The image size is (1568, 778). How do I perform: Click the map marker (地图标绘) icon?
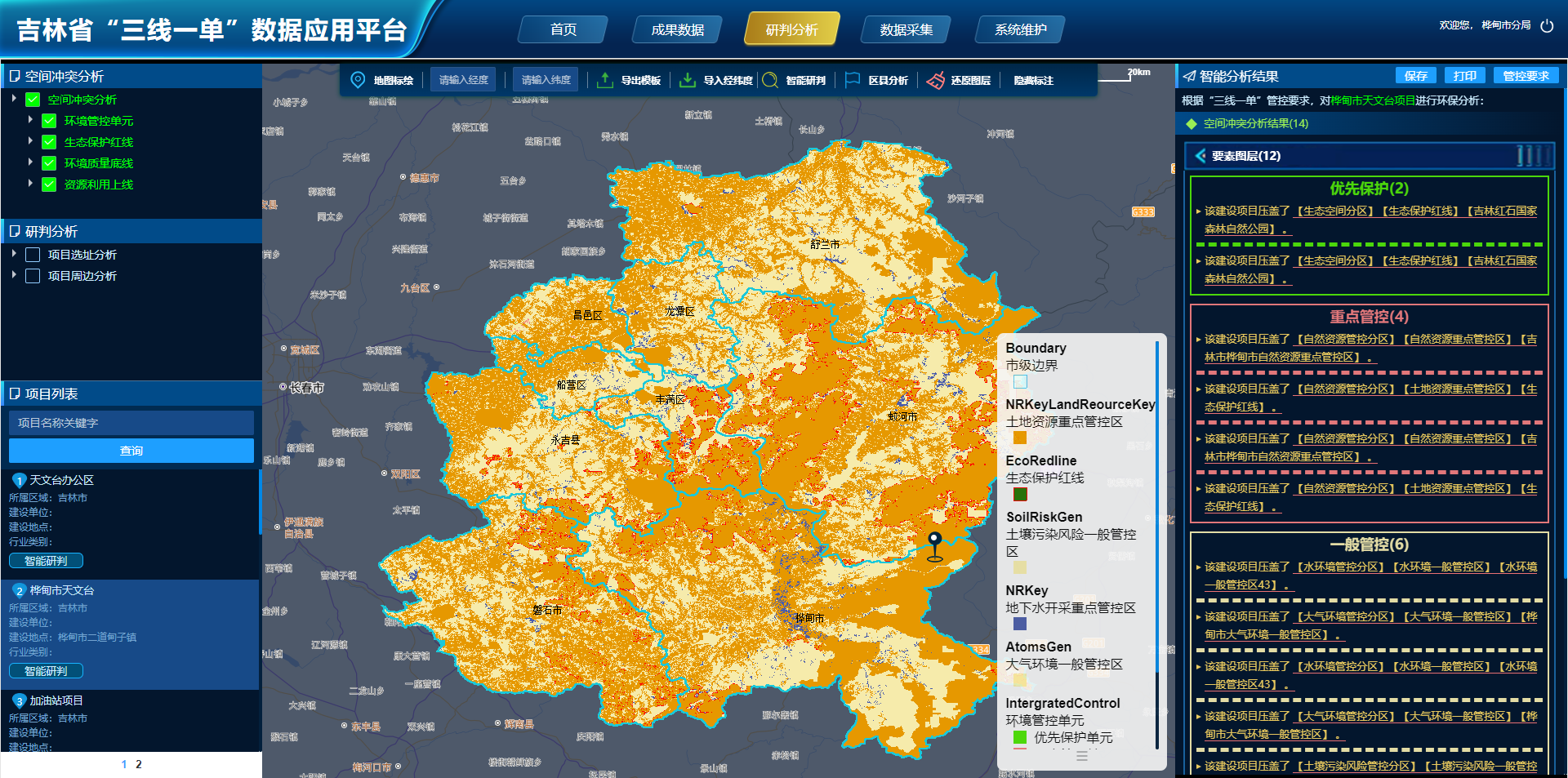358,80
